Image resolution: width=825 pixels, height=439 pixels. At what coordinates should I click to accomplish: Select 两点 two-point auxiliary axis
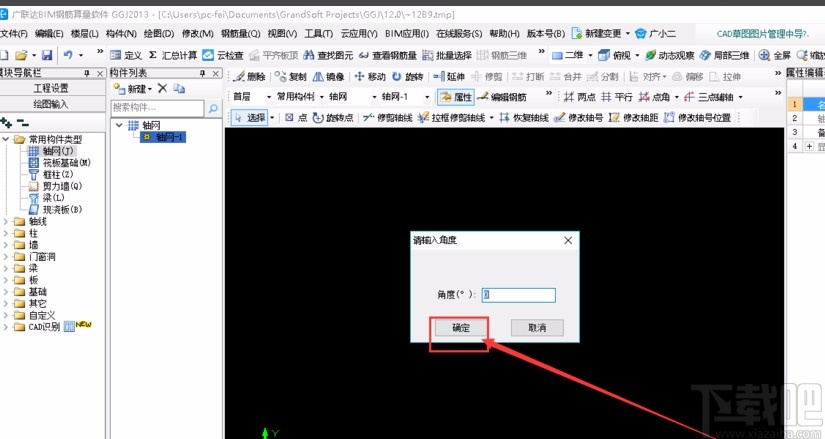[579, 97]
